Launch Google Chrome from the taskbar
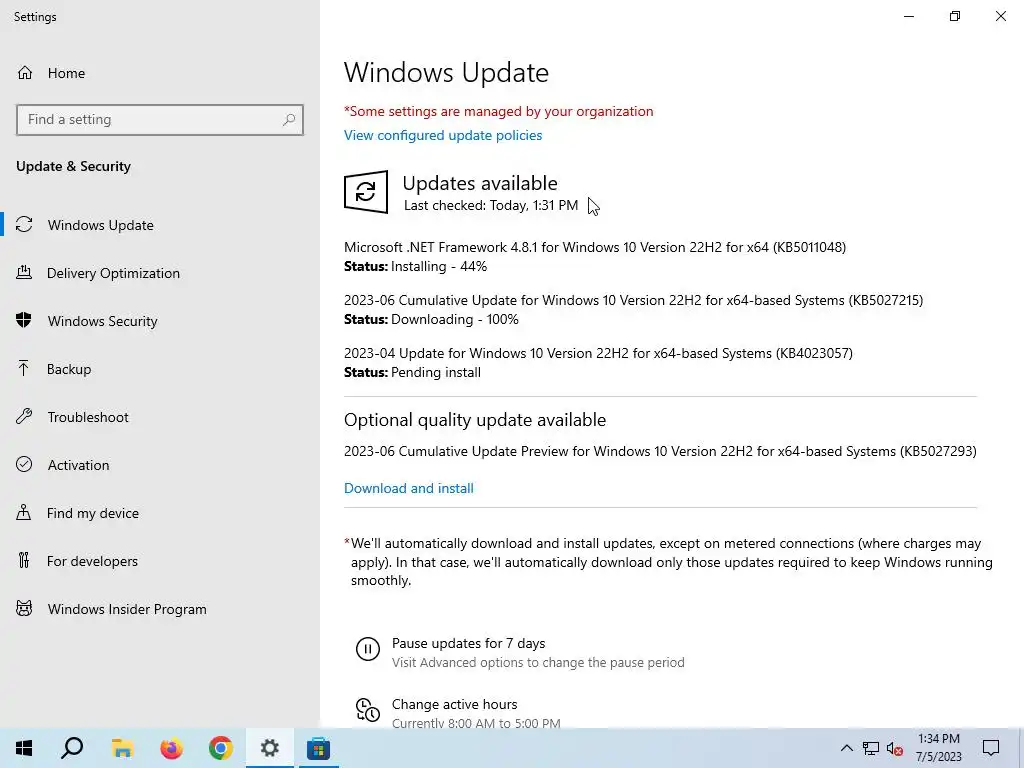The height and width of the screenshot is (768, 1024). tap(221, 748)
